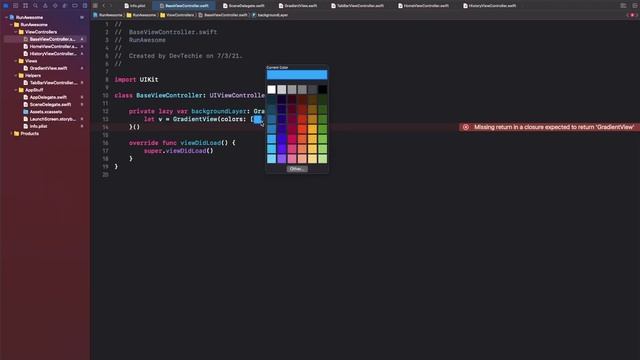Switch to the HistoryViewController.swift tab
The width and height of the screenshot is (640, 360).
490,6
